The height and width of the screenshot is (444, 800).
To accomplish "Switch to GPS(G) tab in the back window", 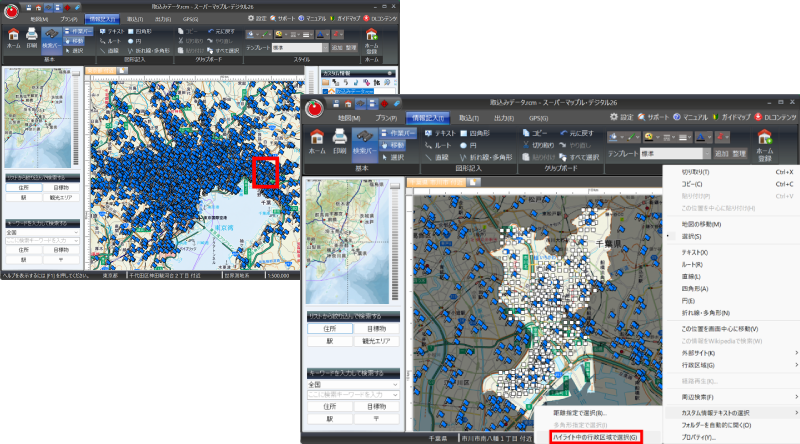I will (x=190, y=19).
